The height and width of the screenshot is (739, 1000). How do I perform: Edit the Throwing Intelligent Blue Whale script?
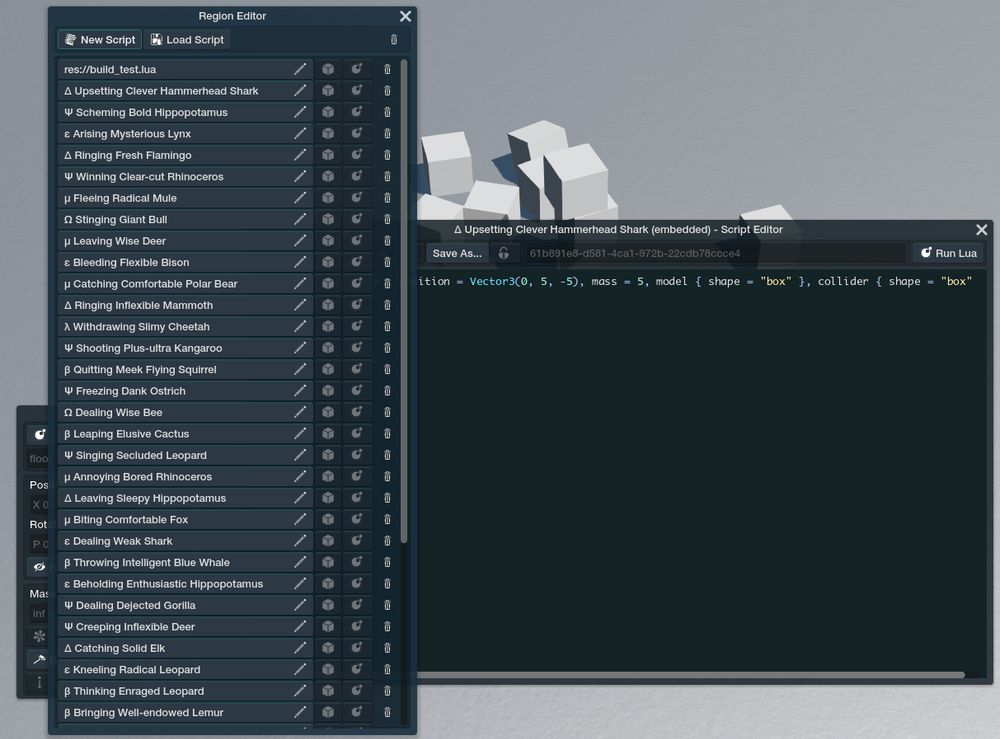(300, 562)
